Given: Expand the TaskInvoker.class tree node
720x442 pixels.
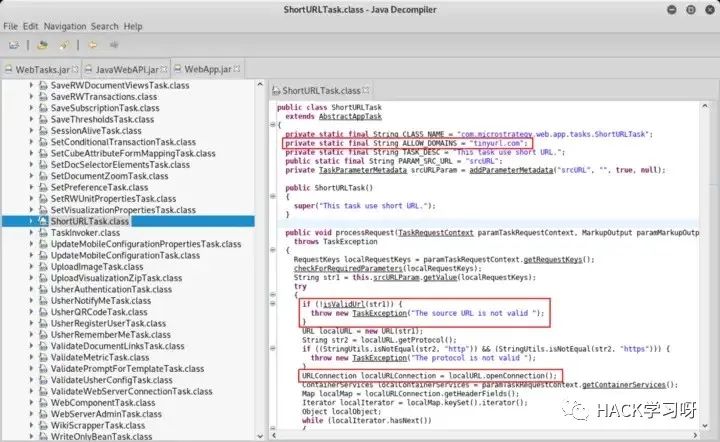Looking at the screenshot, I should [x=31, y=232].
